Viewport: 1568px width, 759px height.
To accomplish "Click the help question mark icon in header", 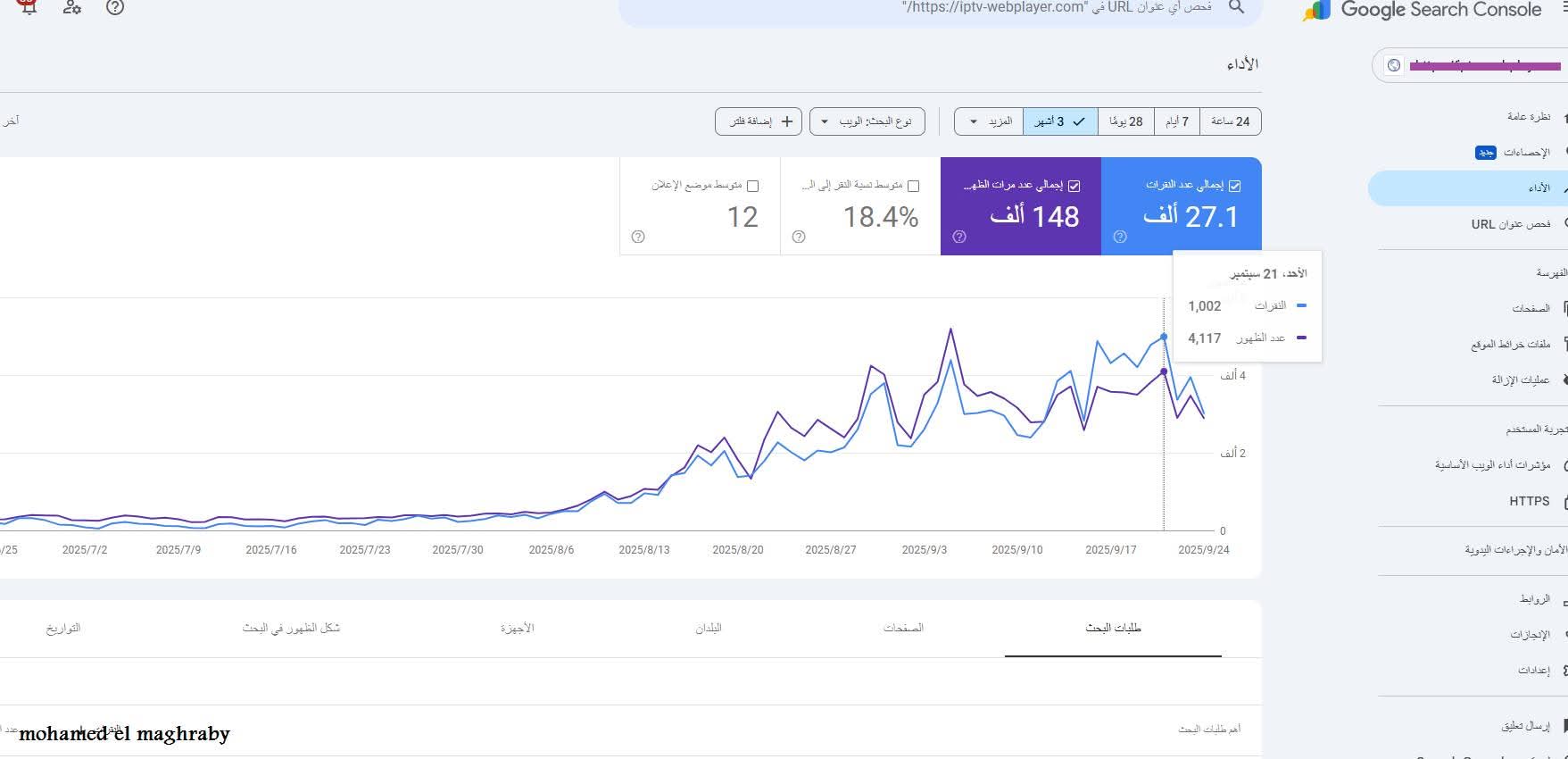I will (x=115, y=8).
